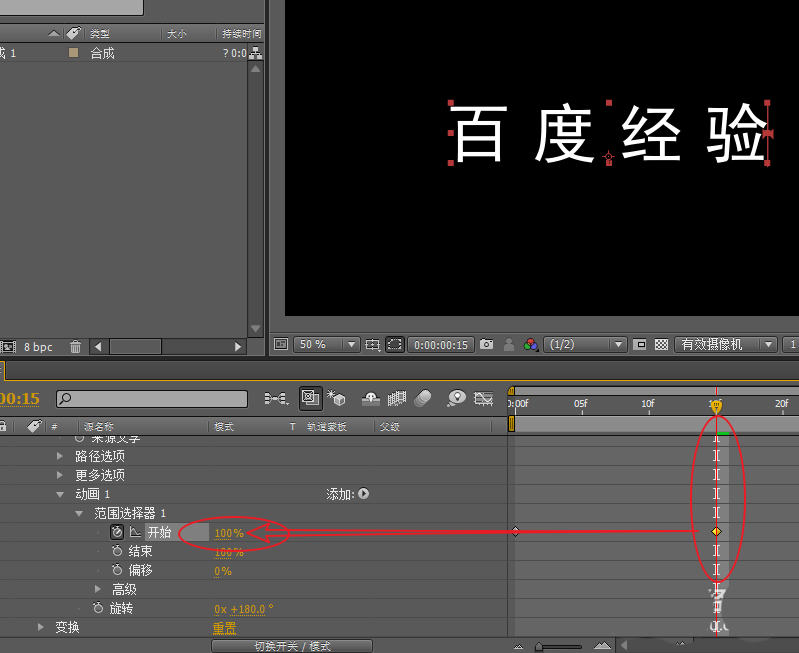Open the 50 % magnification dropdown

click(x=326, y=345)
